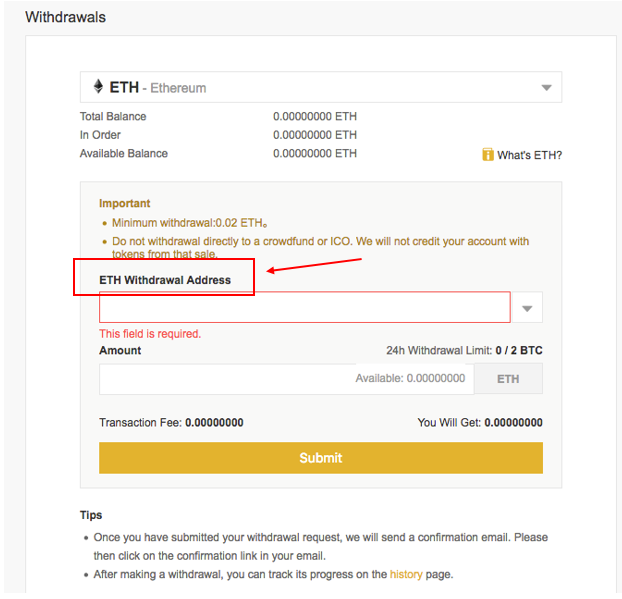The image size is (622, 599).
Task: Select the Total Balance value
Action: 314,117
